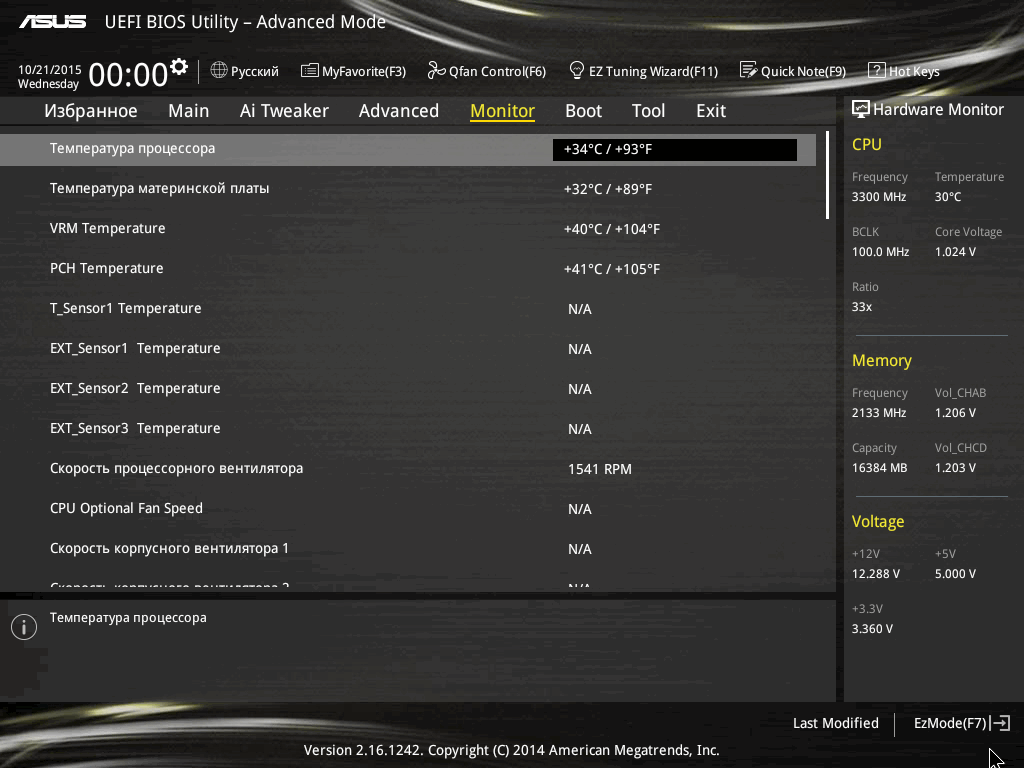Click Memory capacity 16384 MB value

880,468
